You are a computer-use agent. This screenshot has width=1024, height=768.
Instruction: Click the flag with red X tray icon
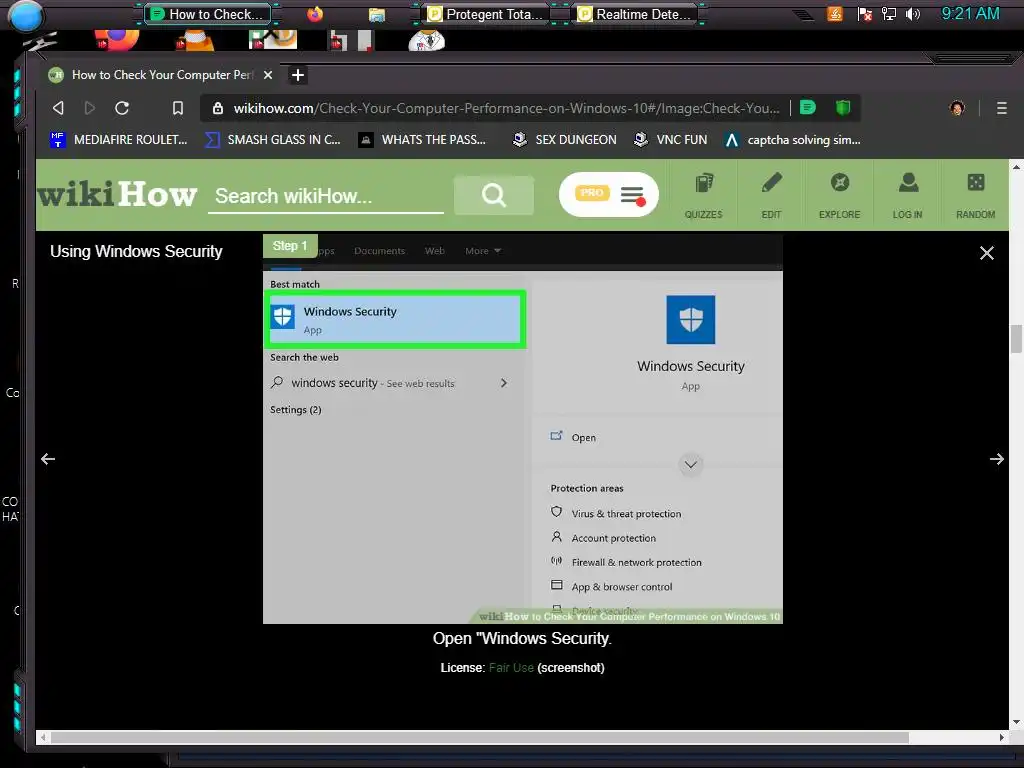tap(865, 14)
